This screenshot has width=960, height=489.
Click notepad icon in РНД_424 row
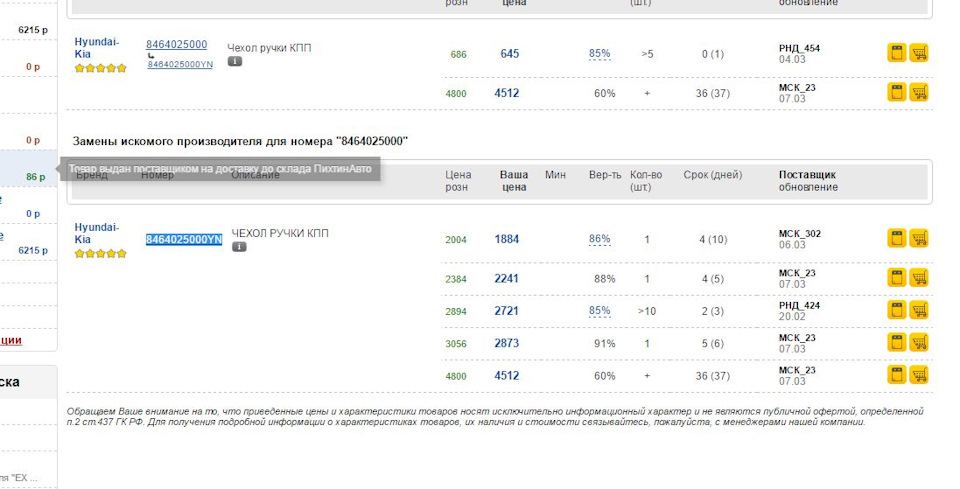tap(896, 310)
